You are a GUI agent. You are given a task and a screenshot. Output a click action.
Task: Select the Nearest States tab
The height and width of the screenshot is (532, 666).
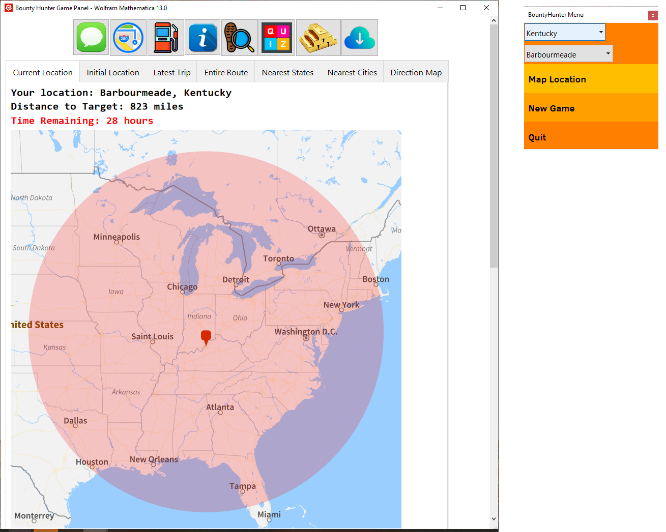(287, 72)
